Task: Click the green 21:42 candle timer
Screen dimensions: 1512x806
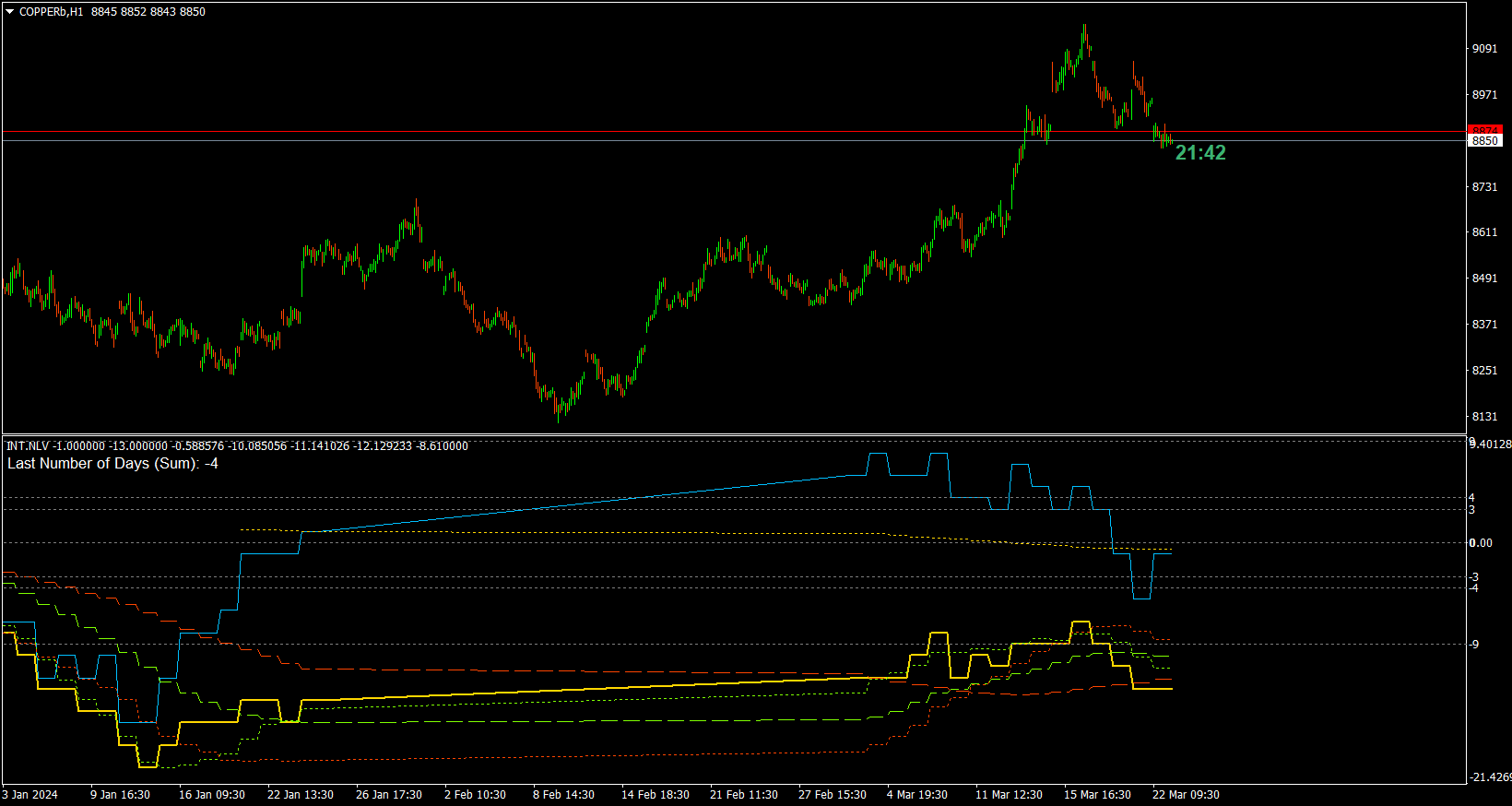Action: (1200, 153)
